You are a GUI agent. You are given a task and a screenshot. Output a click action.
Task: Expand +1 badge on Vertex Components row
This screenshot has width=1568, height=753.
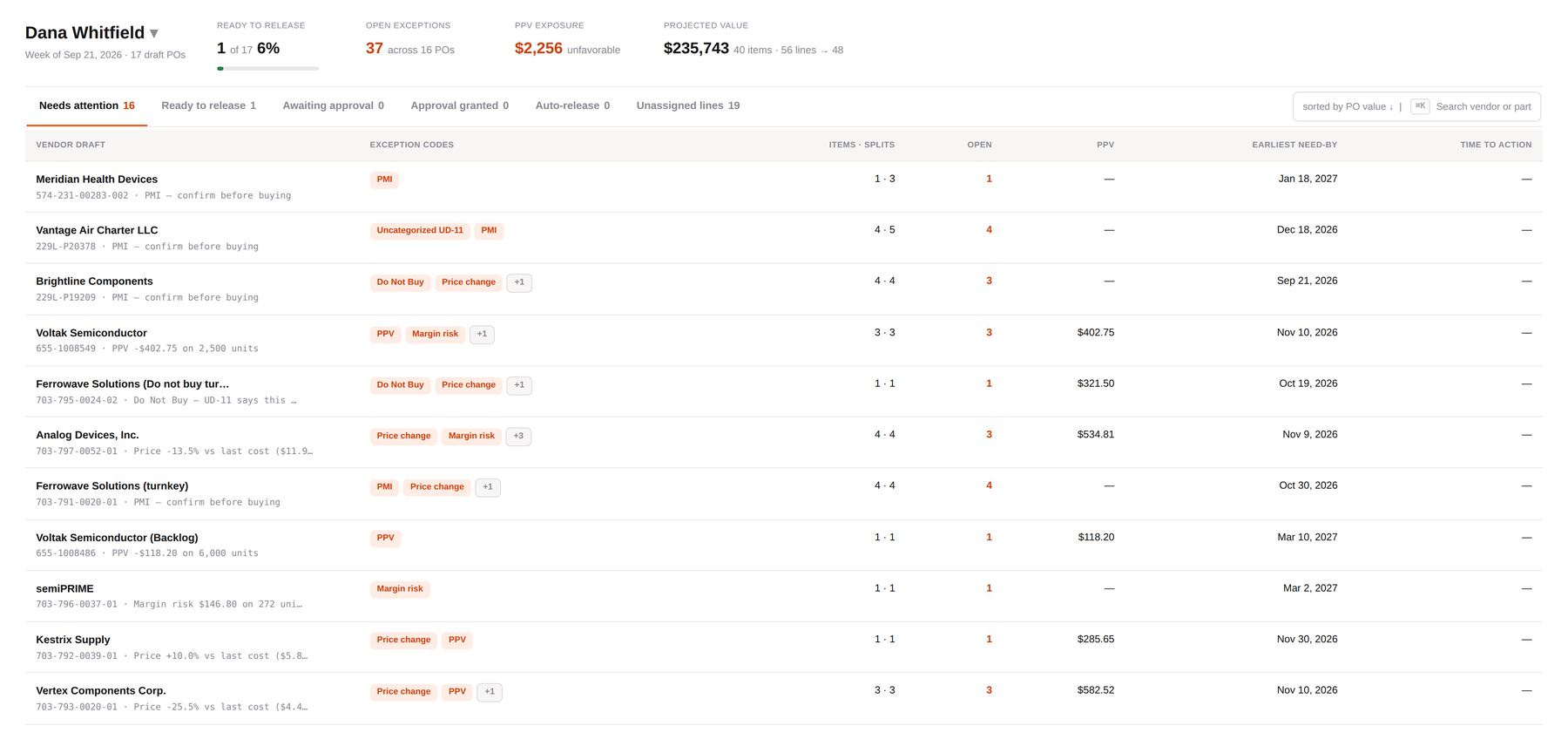pos(490,692)
